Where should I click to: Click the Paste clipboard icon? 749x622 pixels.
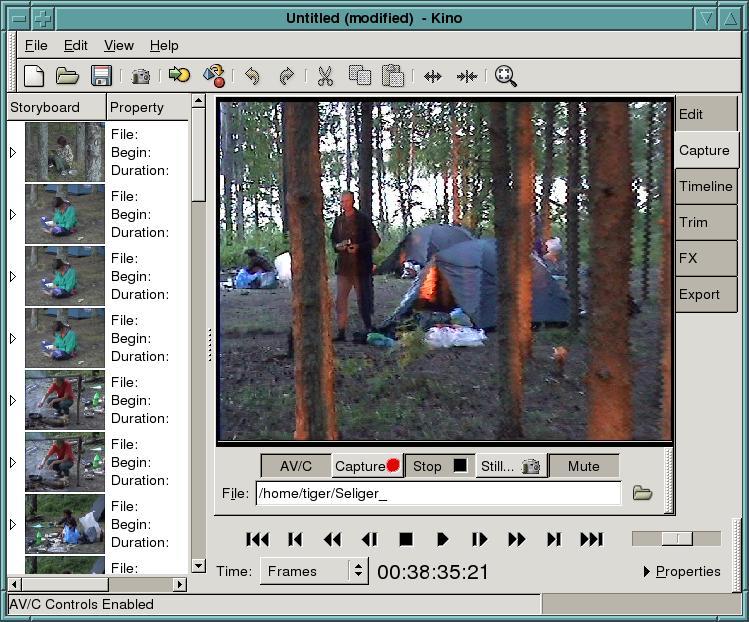click(393, 76)
